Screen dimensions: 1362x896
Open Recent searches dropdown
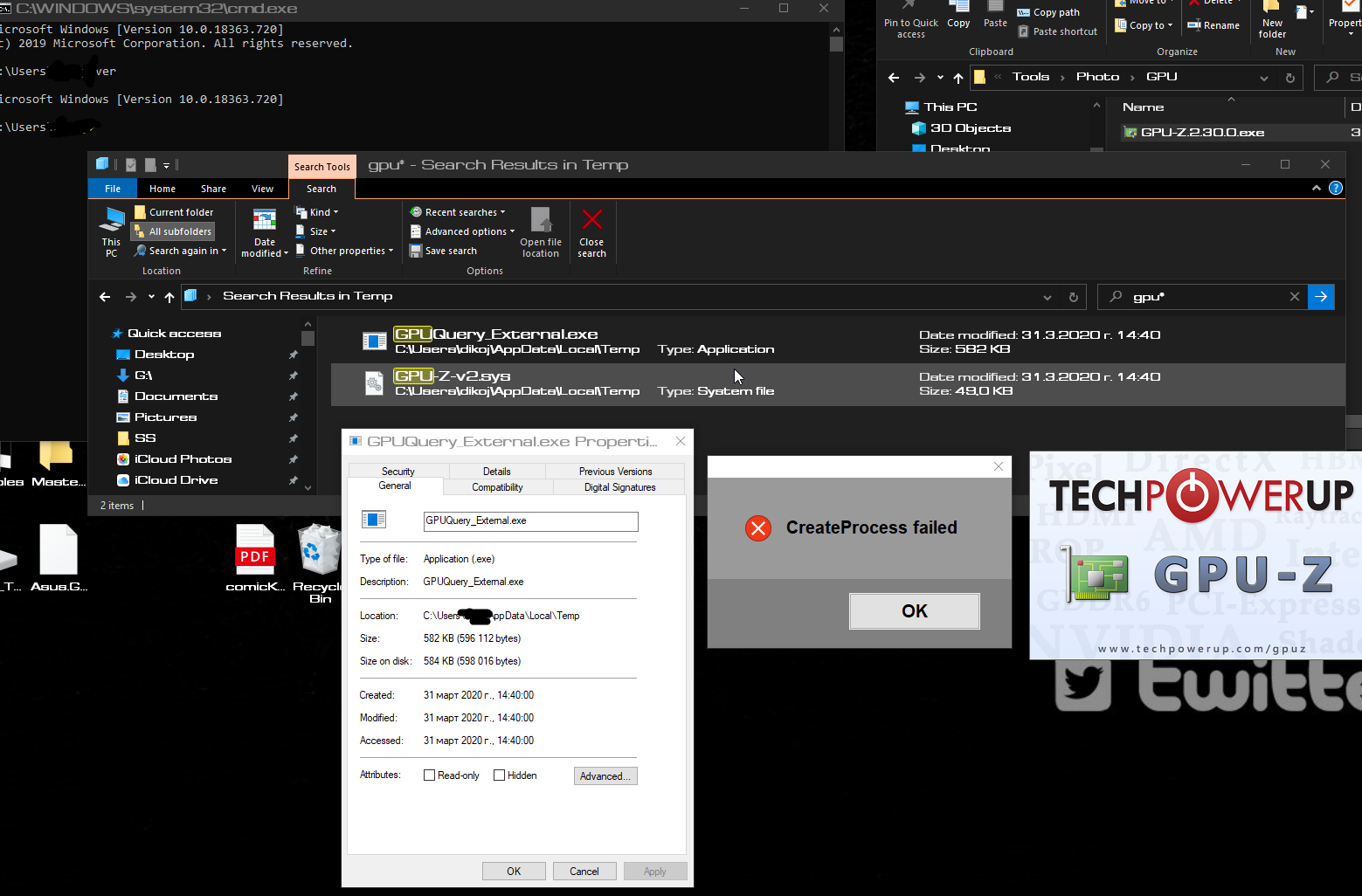click(x=459, y=212)
